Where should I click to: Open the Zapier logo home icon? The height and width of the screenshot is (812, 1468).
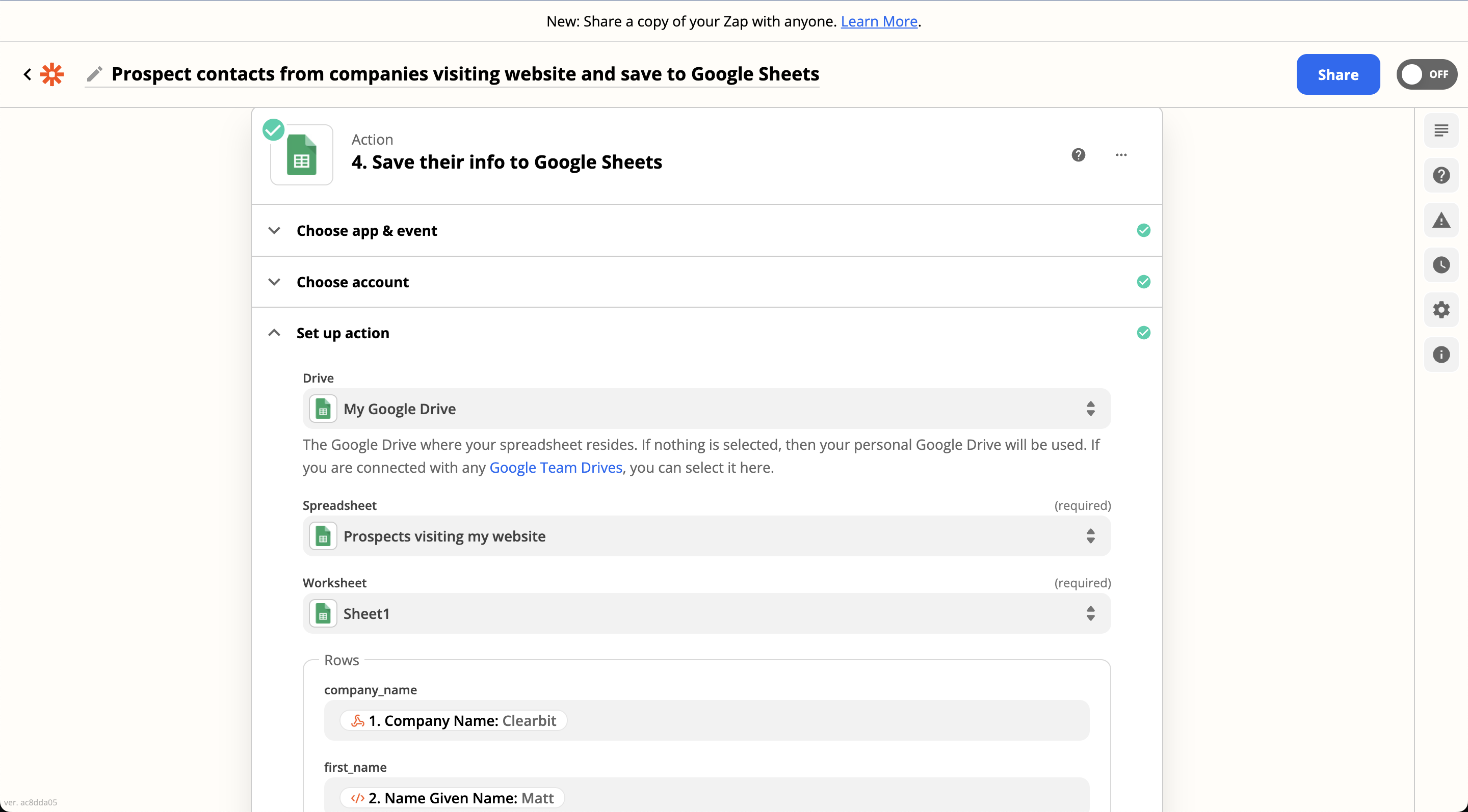tap(52, 74)
